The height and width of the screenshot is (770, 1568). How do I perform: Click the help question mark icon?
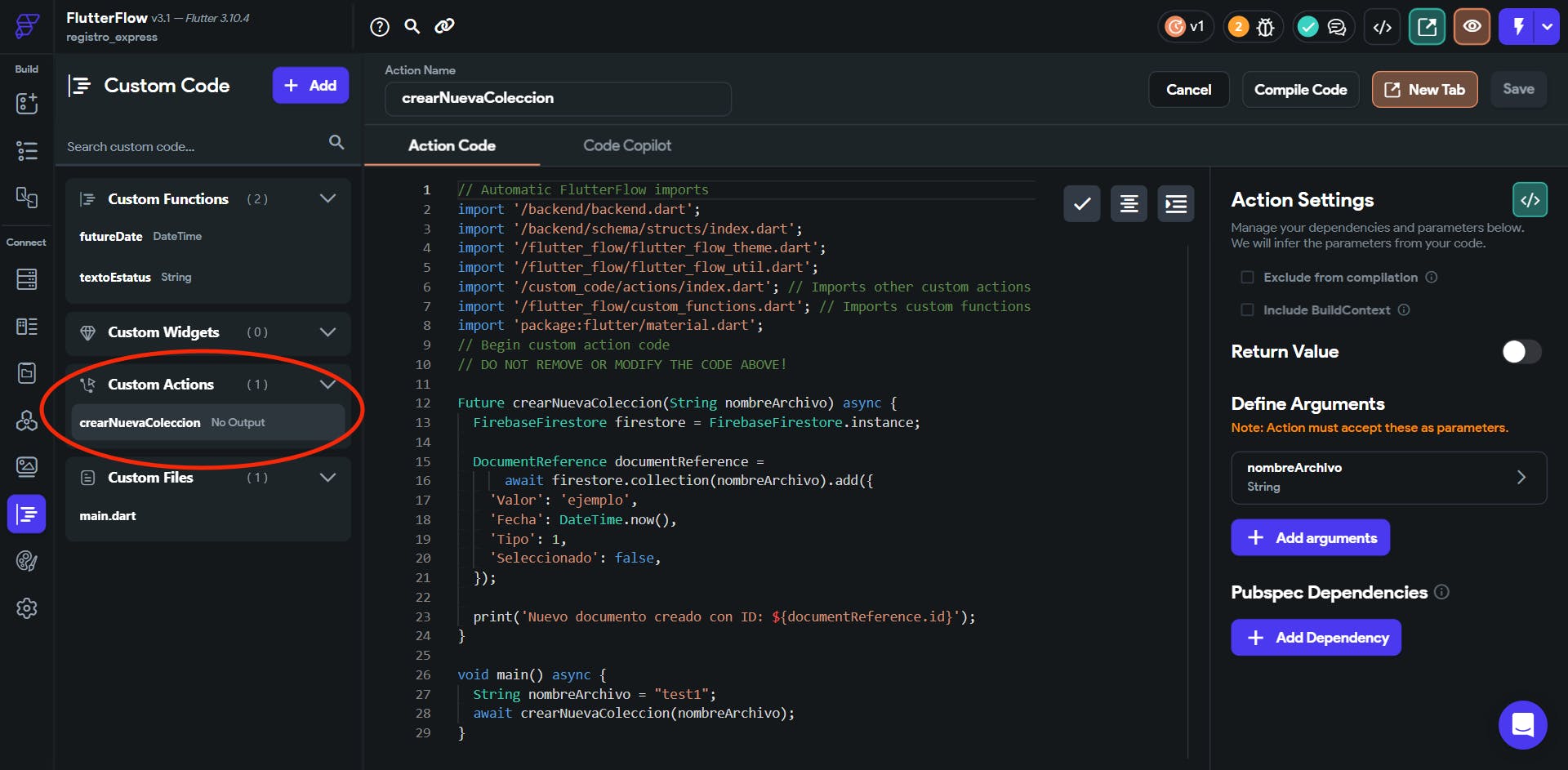click(x=380, y=27)
